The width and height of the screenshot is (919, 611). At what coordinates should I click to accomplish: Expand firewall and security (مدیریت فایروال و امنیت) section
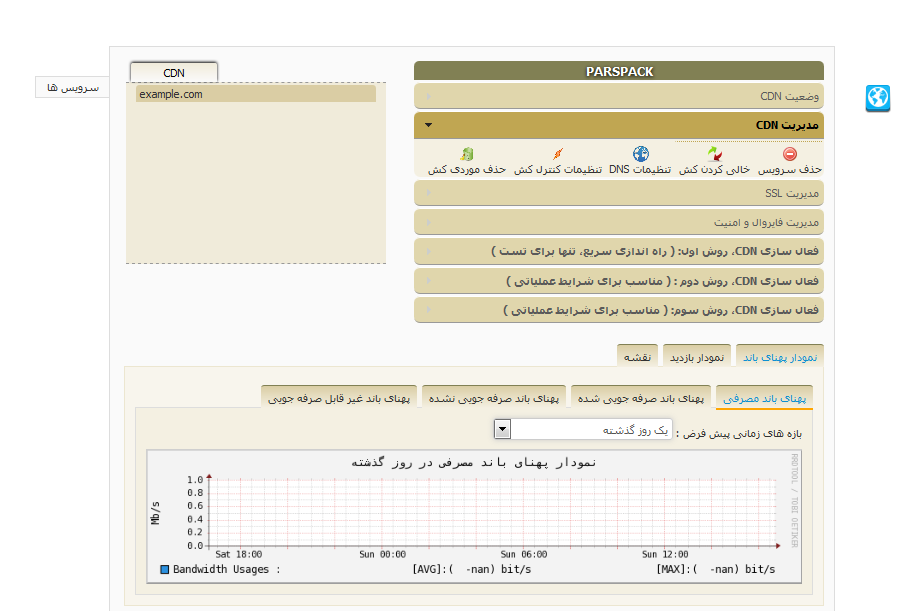point(618,222)
